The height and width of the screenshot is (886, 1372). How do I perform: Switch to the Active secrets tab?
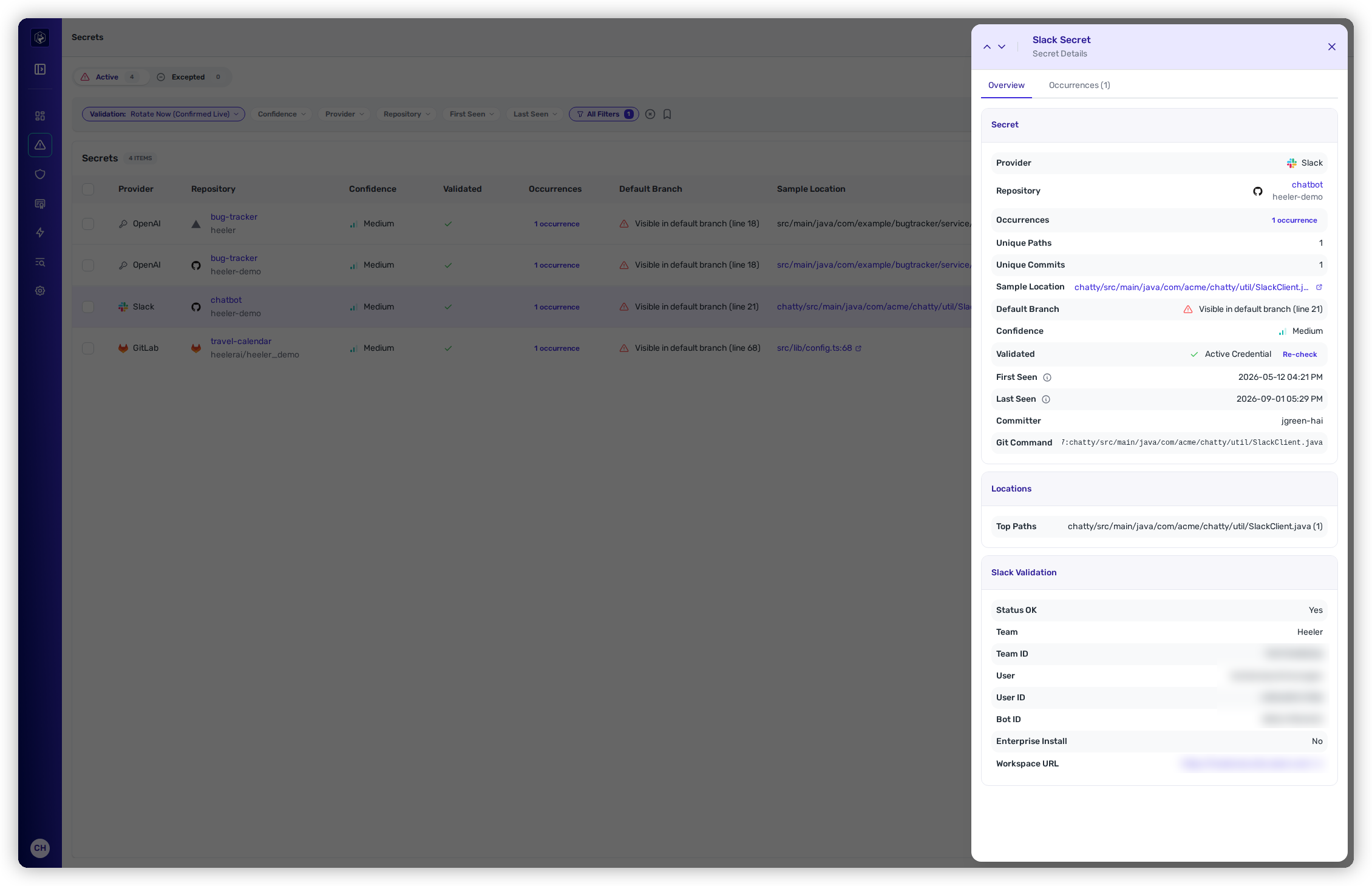[112, 77]
